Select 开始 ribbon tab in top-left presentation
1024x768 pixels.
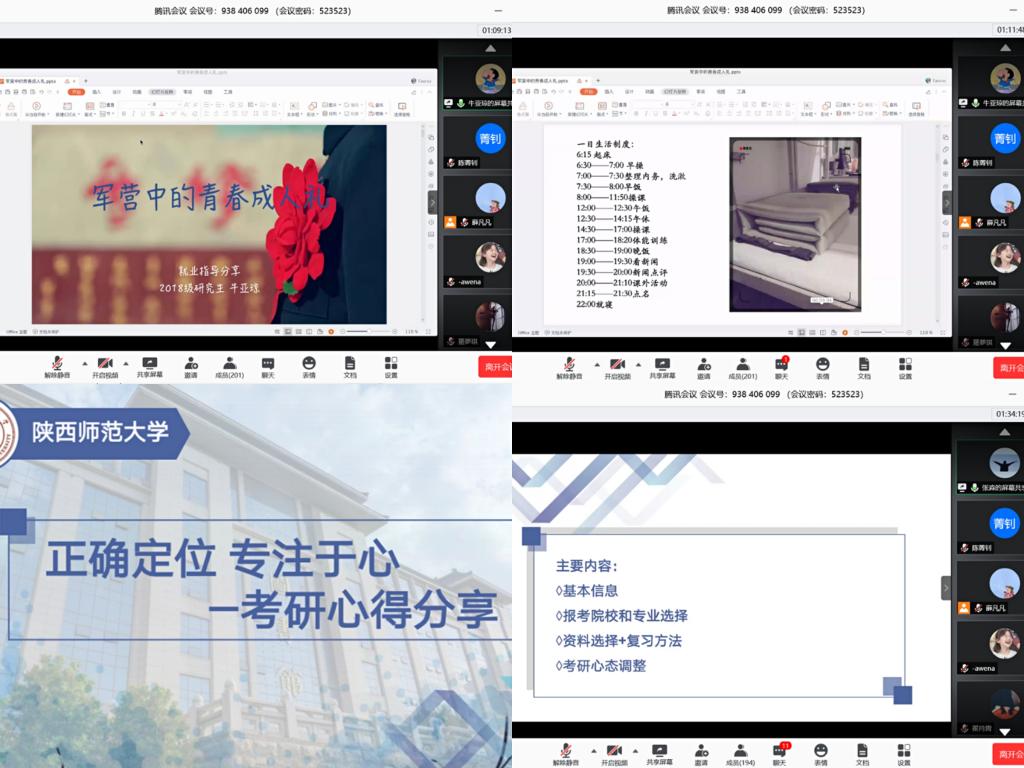[x=75, y=91]
